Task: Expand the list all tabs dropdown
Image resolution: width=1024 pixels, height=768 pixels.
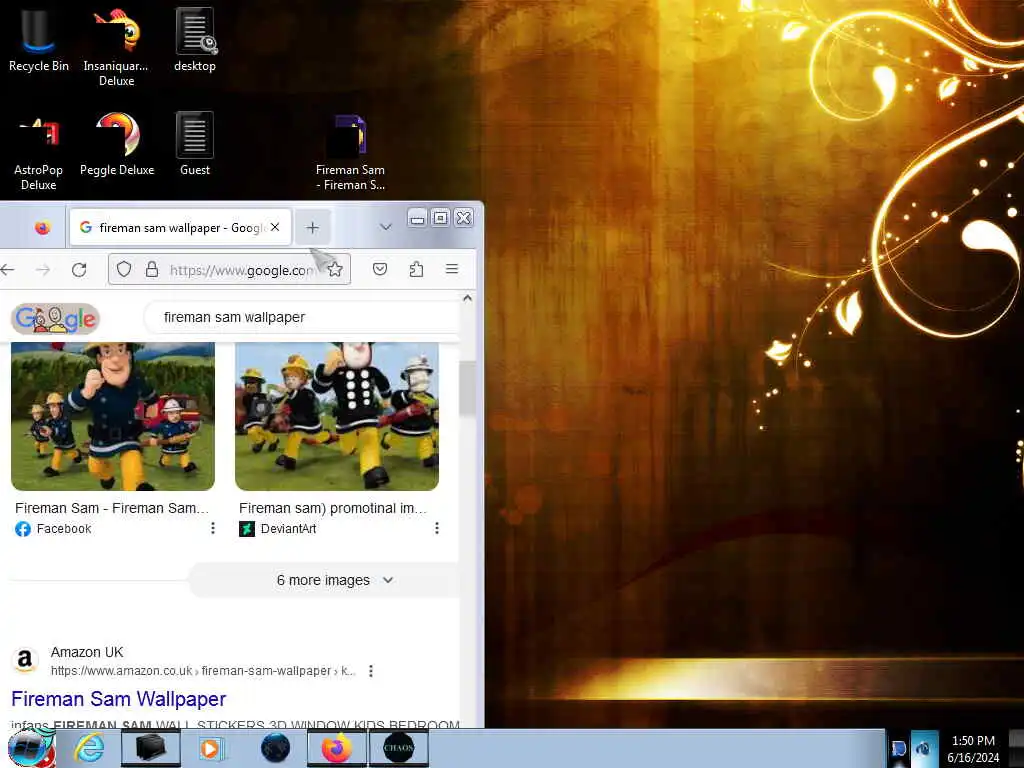Action: 385,227
